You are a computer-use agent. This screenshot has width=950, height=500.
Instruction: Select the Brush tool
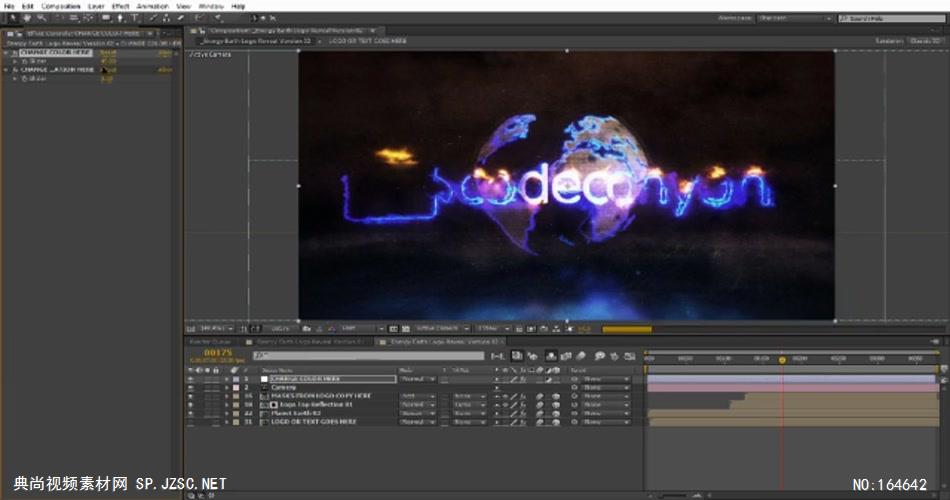tap(153, 18)
